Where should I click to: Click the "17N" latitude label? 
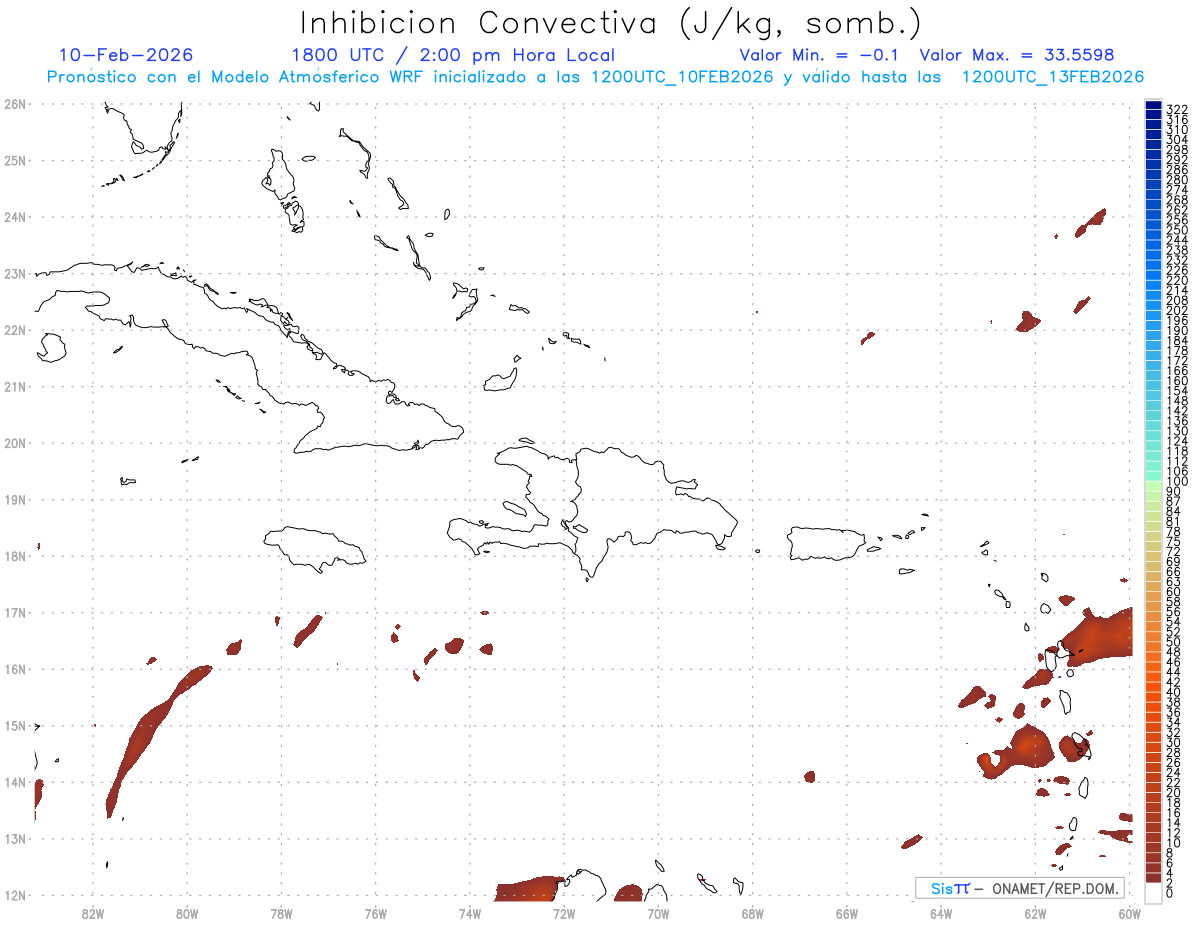(x=14, y=612)
